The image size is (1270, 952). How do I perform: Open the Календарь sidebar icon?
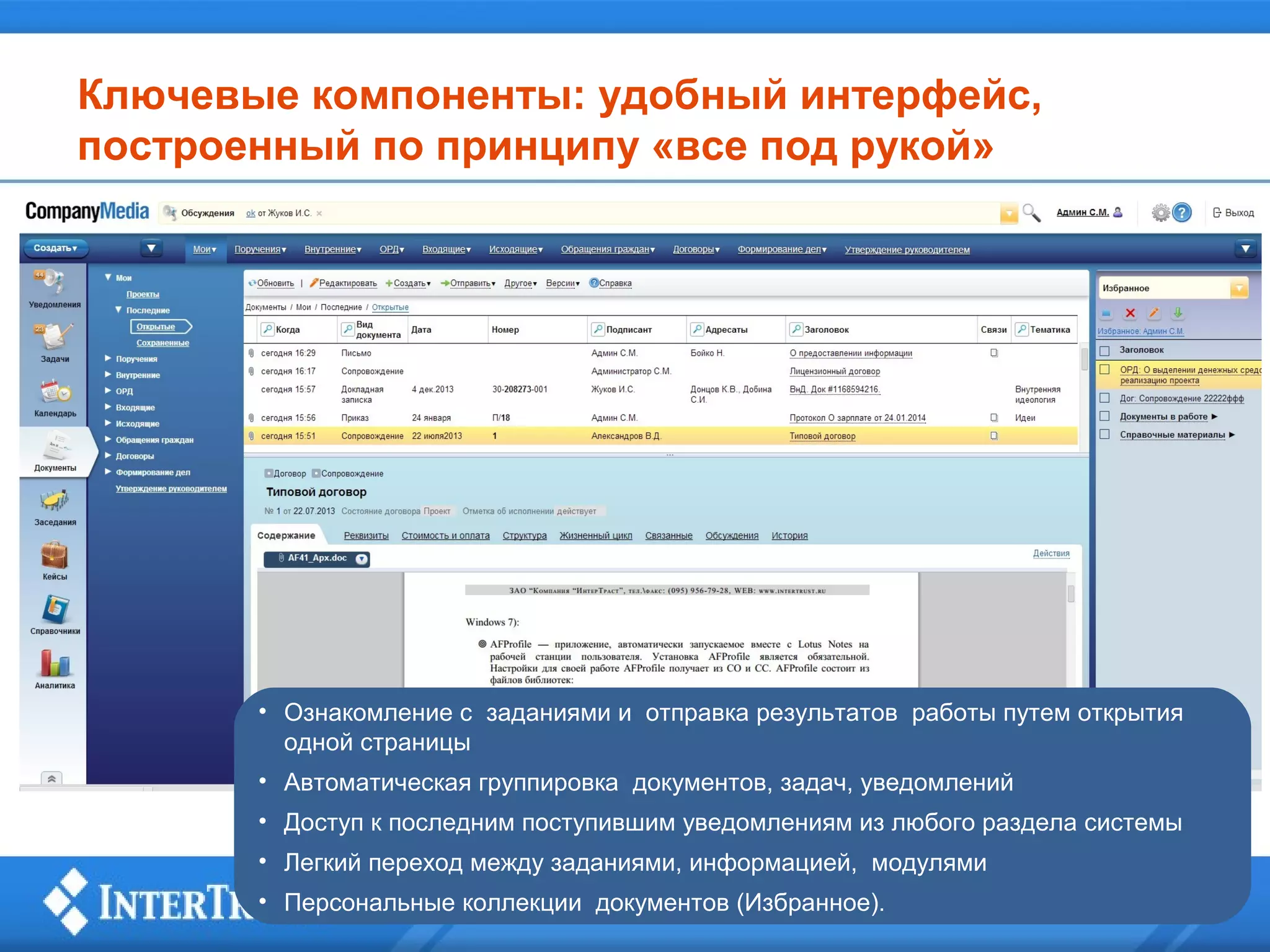pyautogui.click(x=55, y=392)
